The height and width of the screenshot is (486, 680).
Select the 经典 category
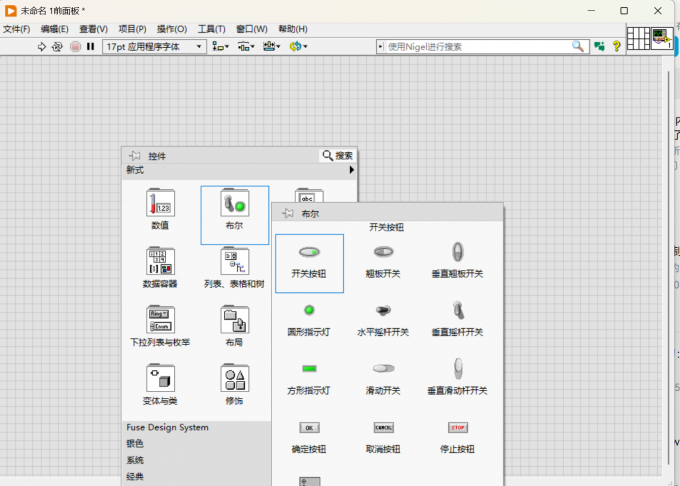[135, 476]
